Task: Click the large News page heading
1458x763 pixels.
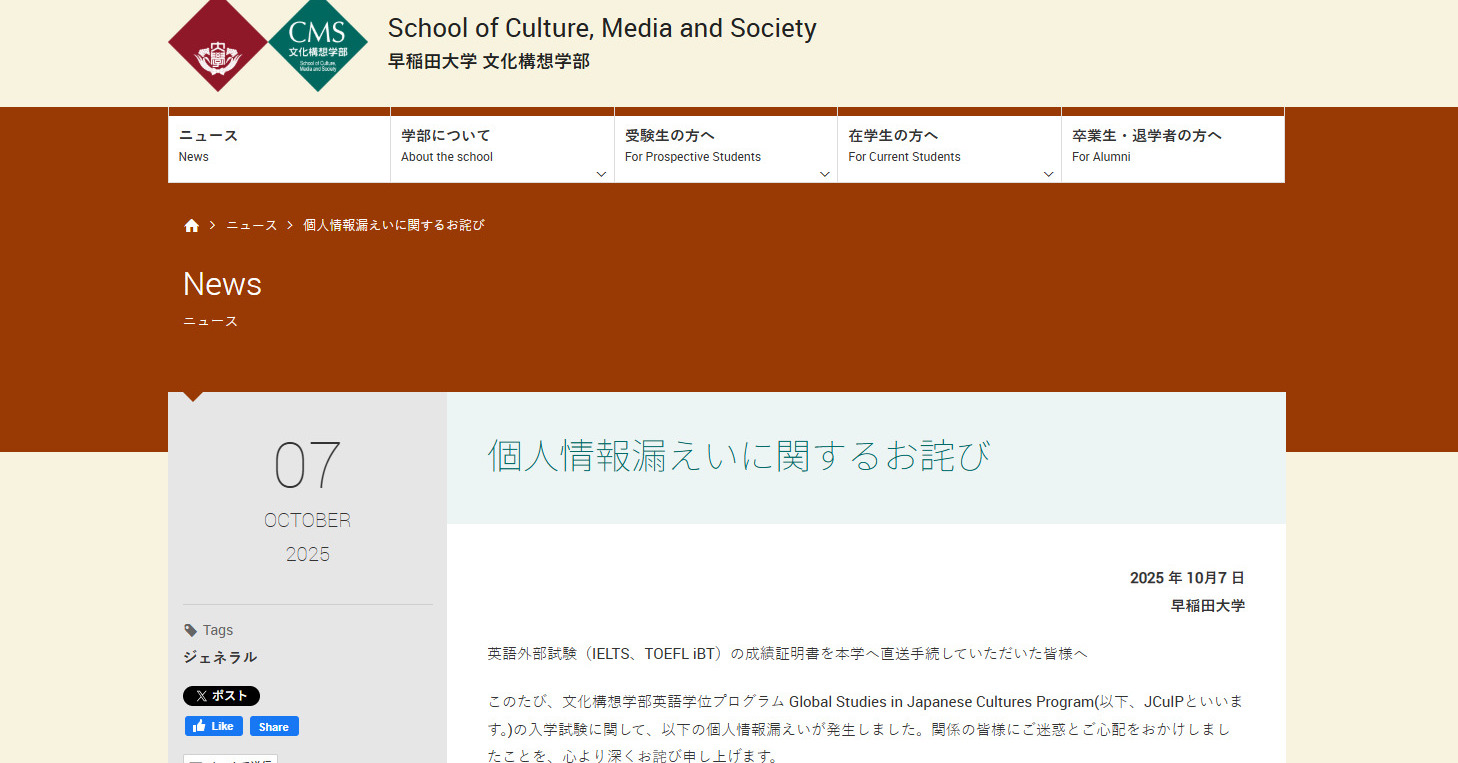Action: click(x=222, y=284)
